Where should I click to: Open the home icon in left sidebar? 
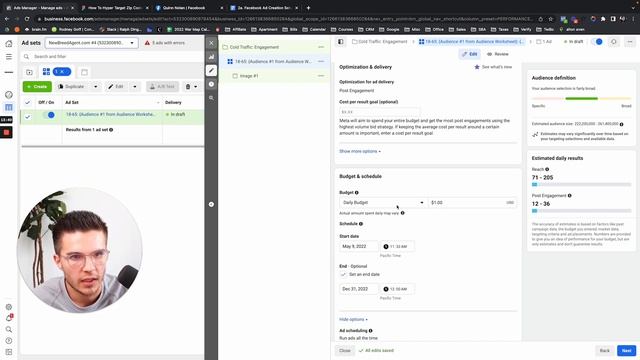click(x=9, y=44)
